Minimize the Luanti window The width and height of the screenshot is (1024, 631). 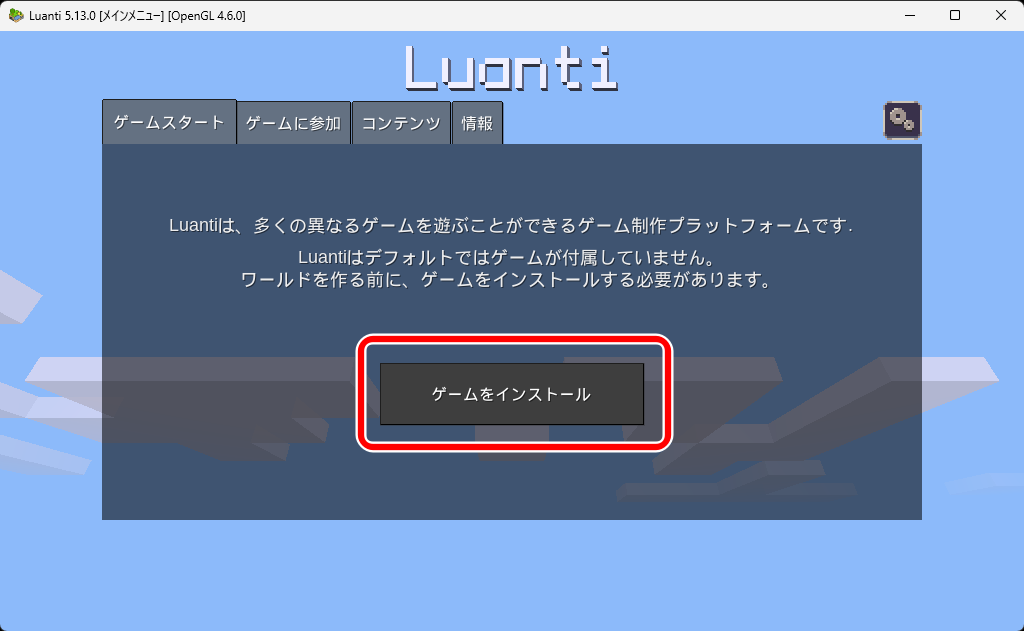tap(909, 16)
